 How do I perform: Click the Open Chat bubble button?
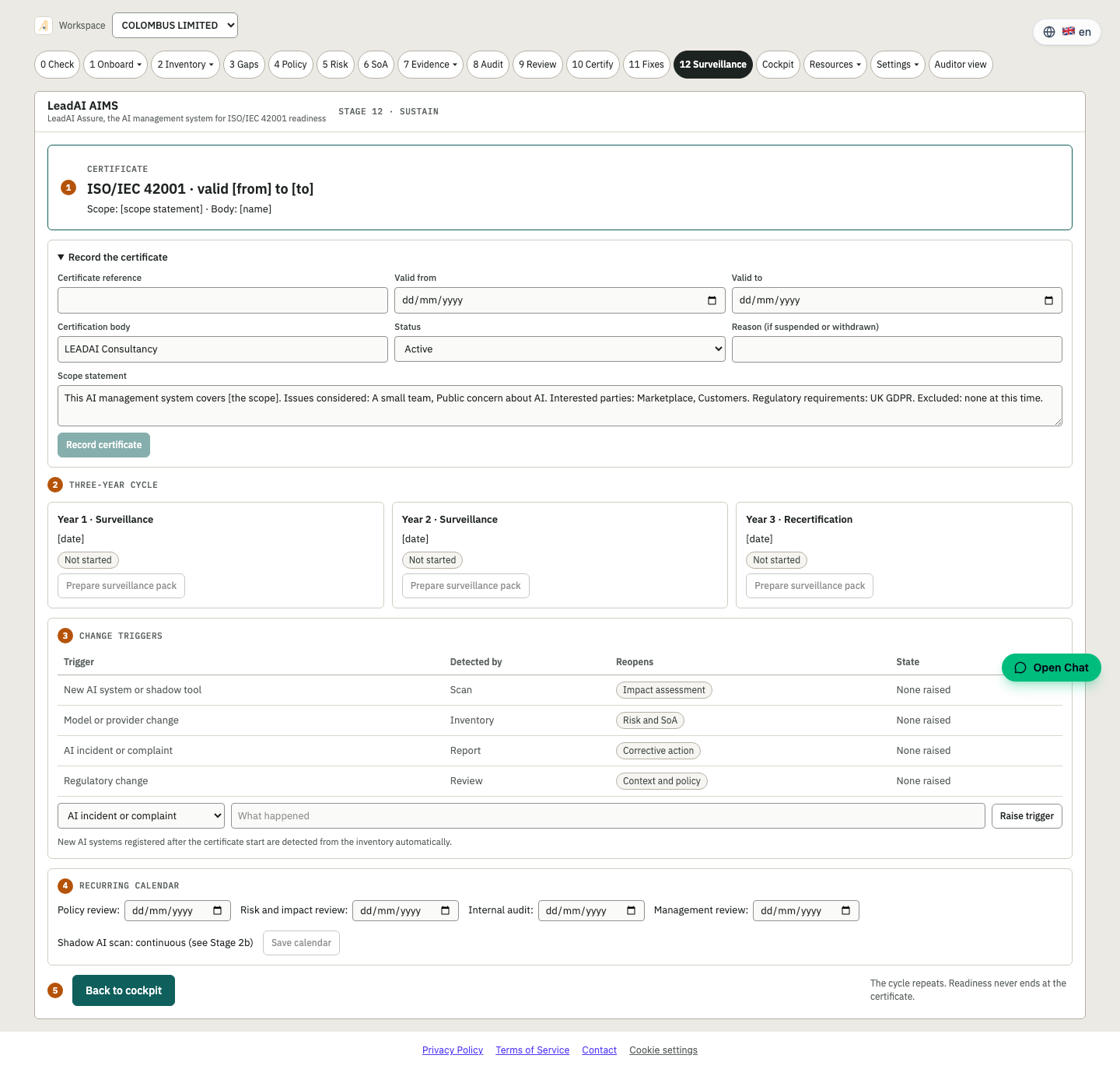pos(1052,668)
